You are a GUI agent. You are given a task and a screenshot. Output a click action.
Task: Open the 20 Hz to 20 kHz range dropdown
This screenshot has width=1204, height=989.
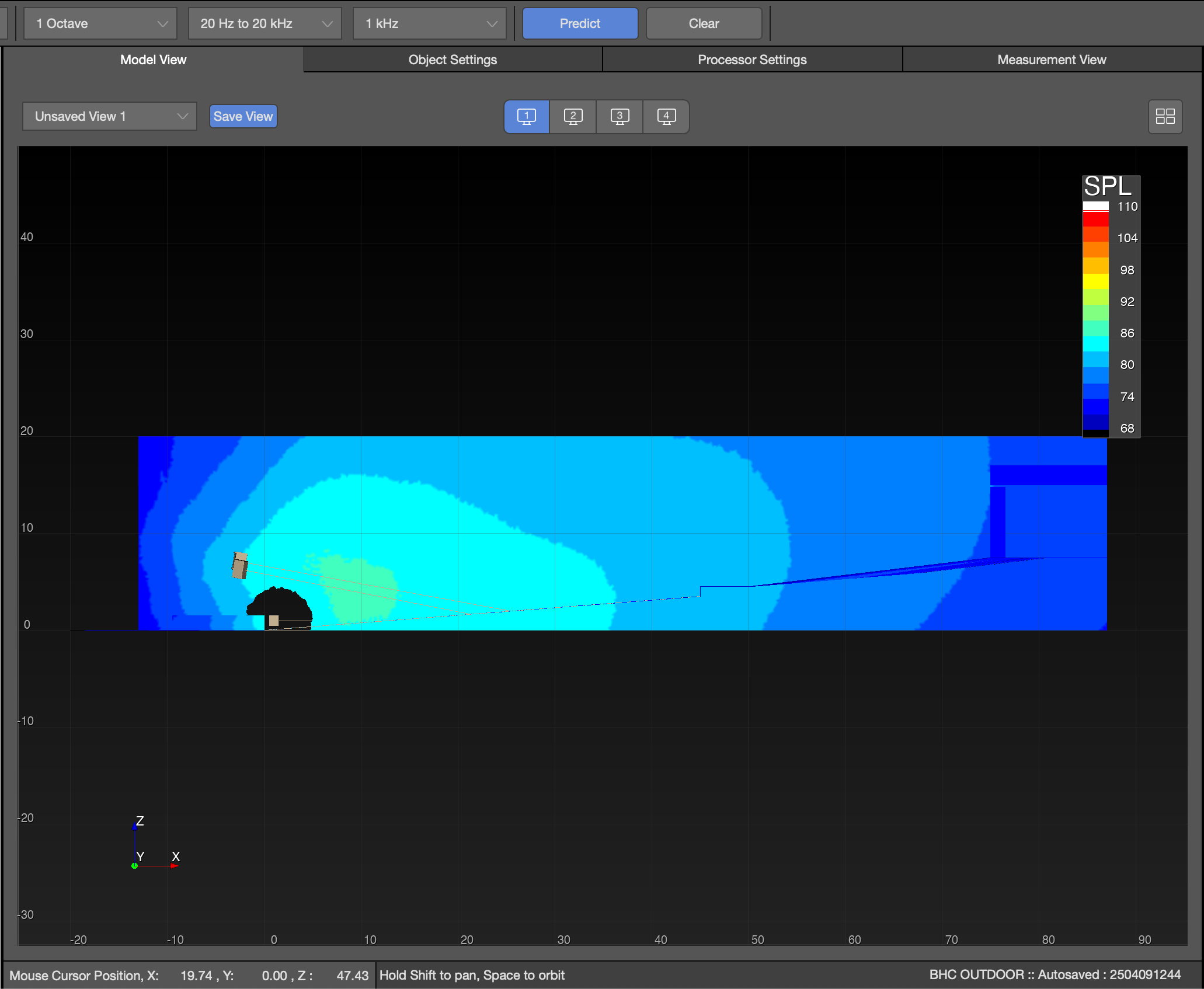point(265,24)
